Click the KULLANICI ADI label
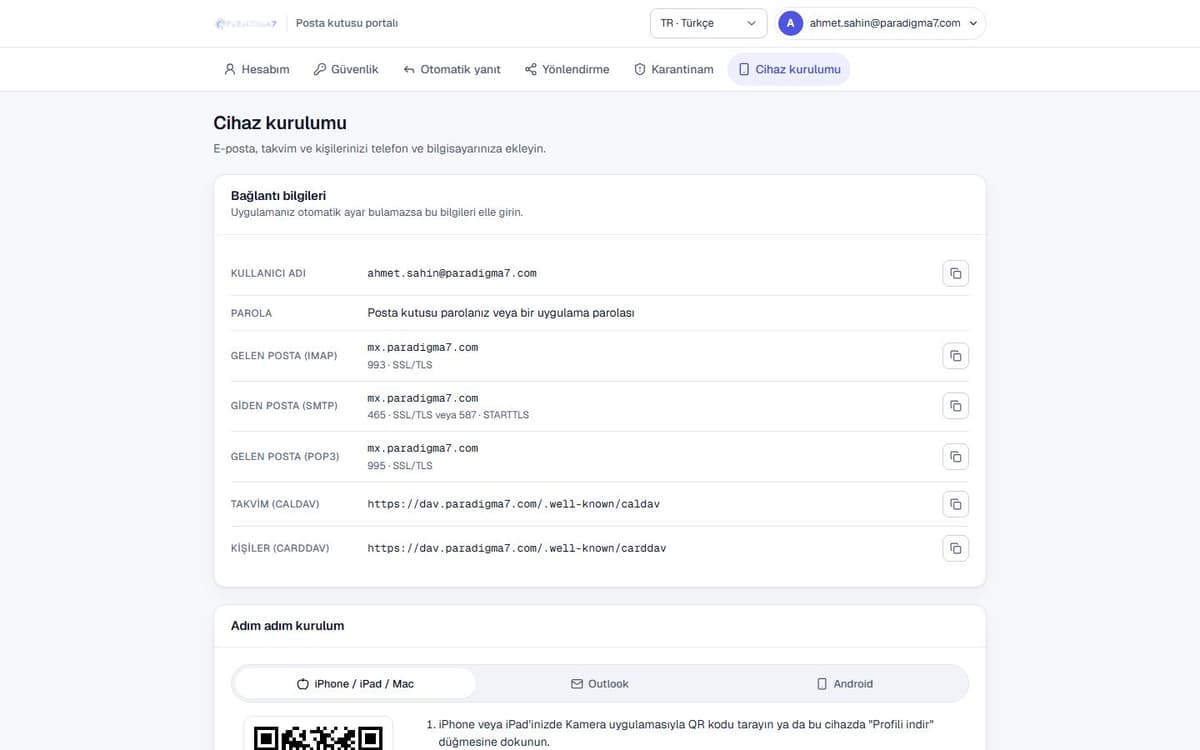The image size is (1200, 750). 268,273
